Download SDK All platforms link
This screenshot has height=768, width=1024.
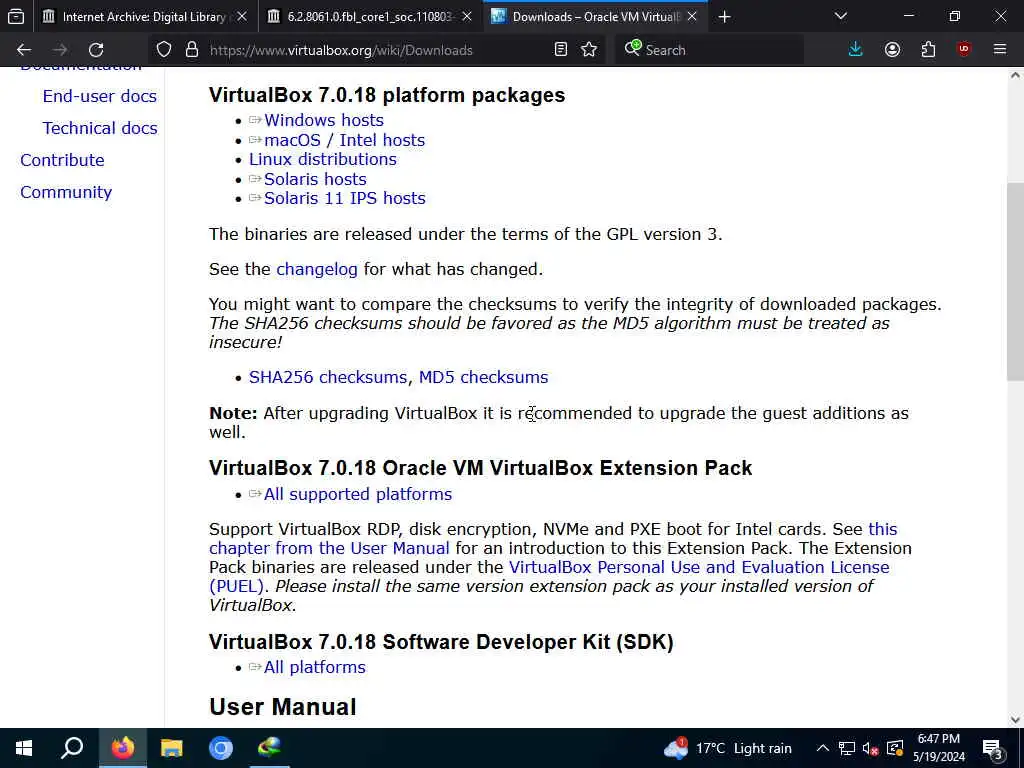[x=315, y=667]
